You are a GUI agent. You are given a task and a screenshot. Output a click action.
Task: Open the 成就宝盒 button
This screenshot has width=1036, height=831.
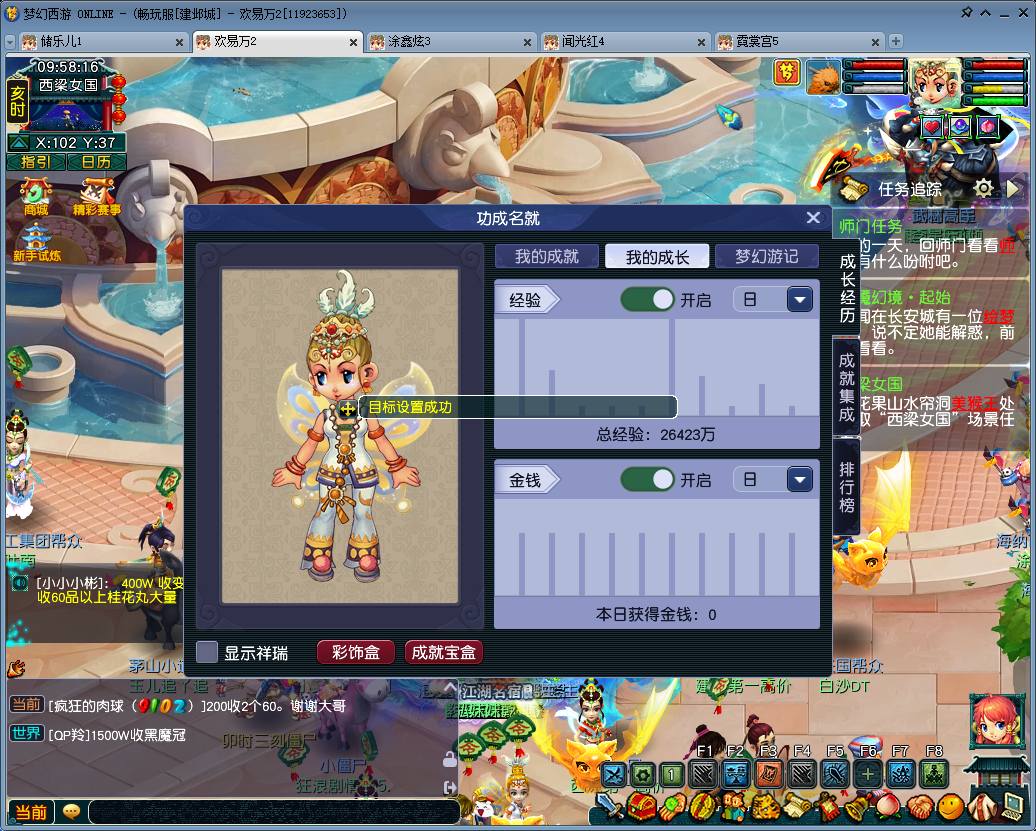pyautogui.click(x=443, y=653)
